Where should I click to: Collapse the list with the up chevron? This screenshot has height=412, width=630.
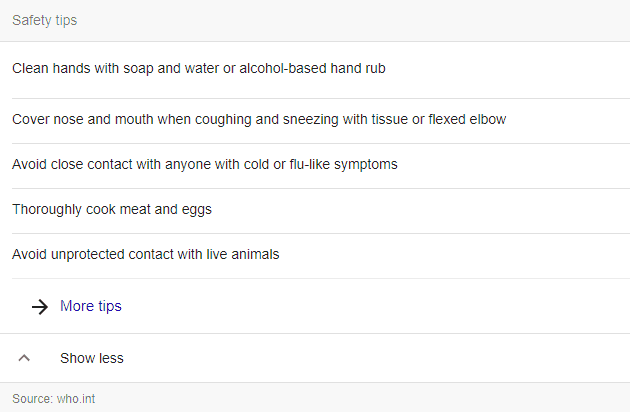[x=25, y=358]
